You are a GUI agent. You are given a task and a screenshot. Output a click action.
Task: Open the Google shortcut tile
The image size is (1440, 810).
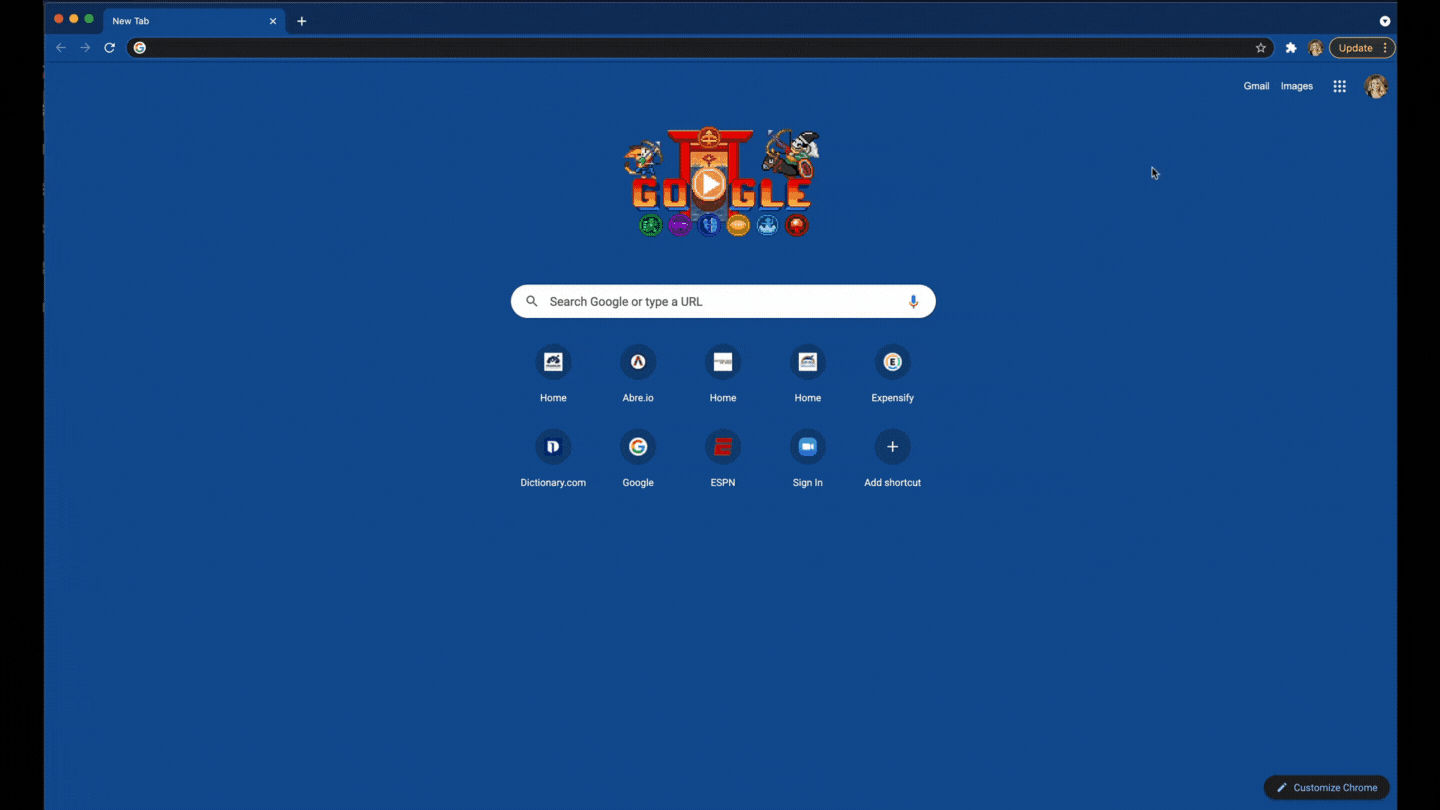tap(638, 459)
